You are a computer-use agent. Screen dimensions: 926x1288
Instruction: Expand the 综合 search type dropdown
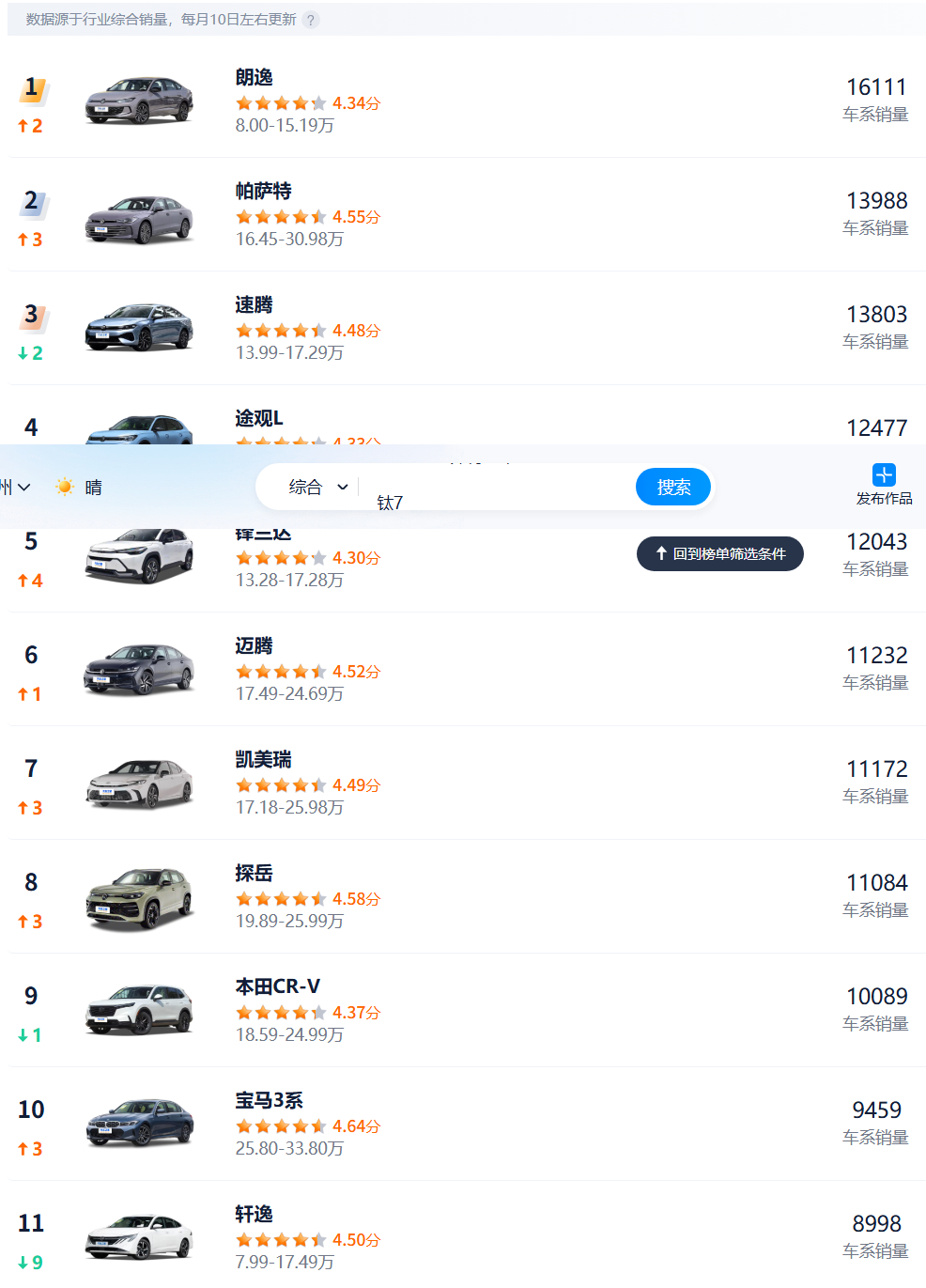318,487
